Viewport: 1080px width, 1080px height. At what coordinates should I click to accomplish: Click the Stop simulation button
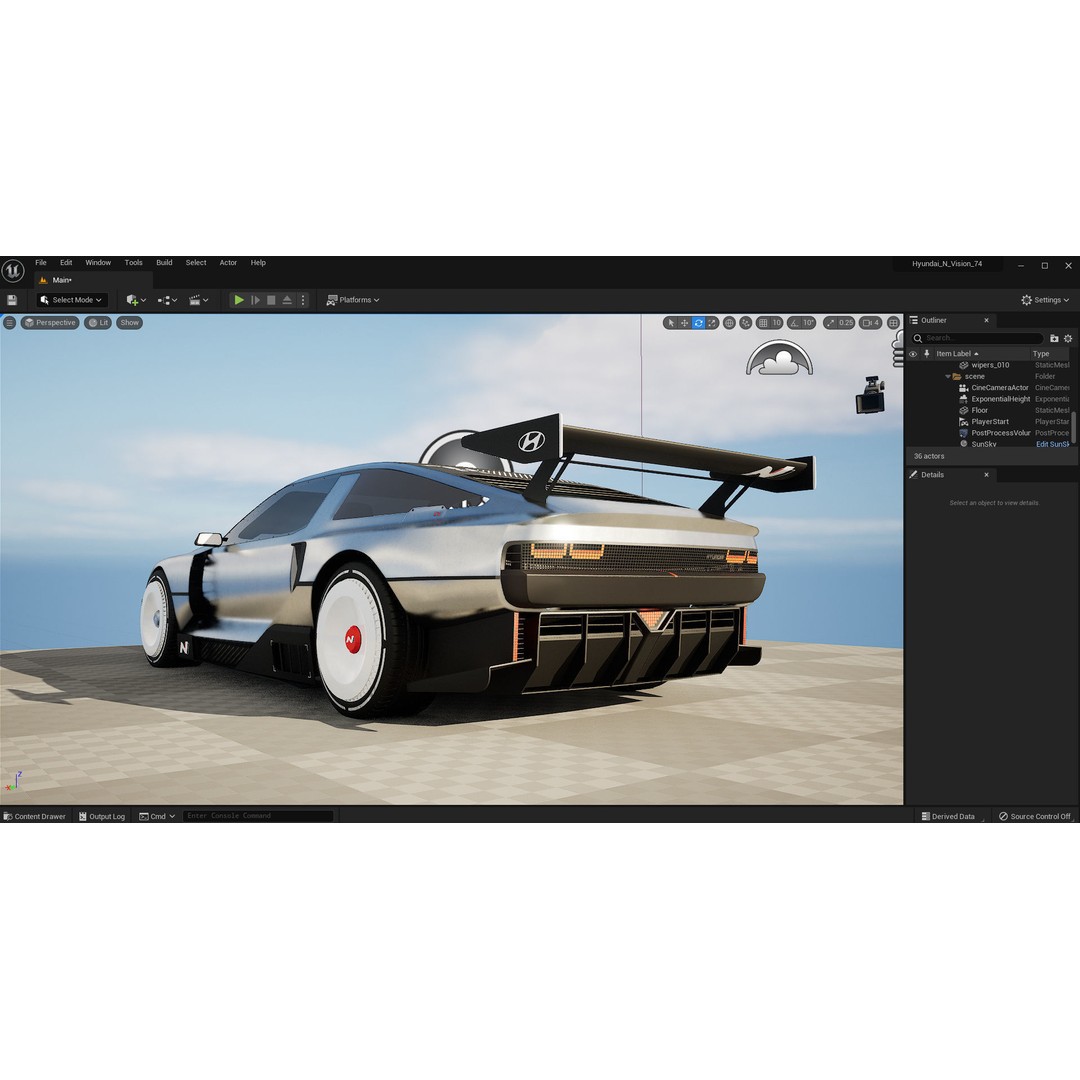(271, 300)
